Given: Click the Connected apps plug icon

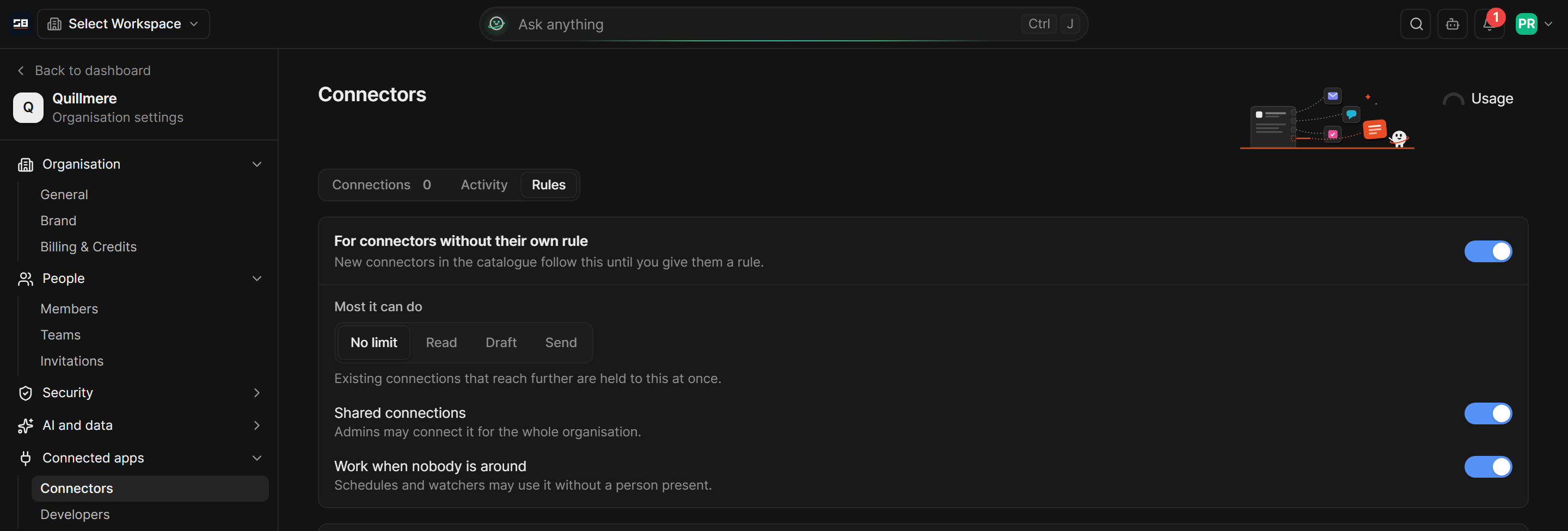Looking at the screenshot, I should (x=26, y=458).
